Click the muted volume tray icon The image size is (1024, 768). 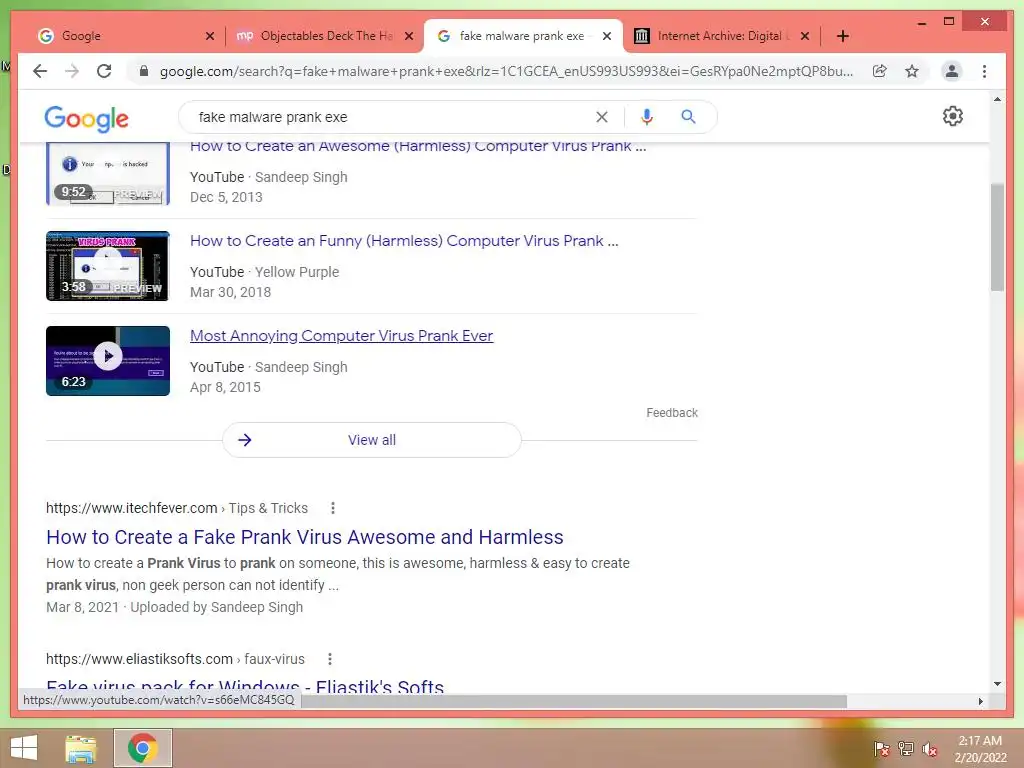[x=929, y=748]
